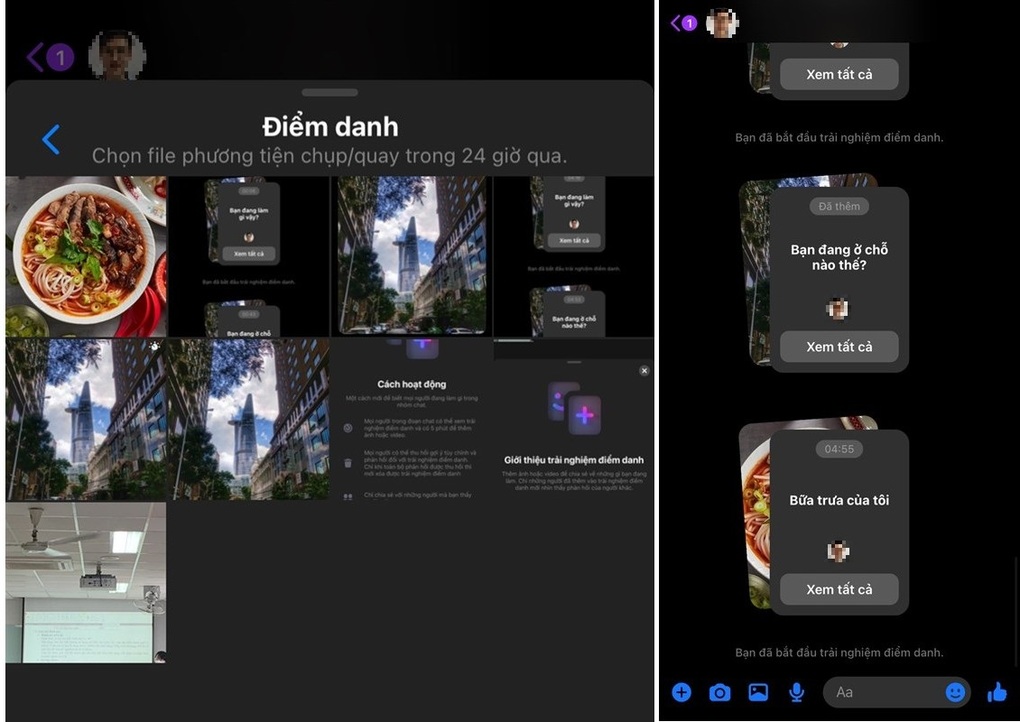Tap the blue plus icon in the message bar

point(681,693)
